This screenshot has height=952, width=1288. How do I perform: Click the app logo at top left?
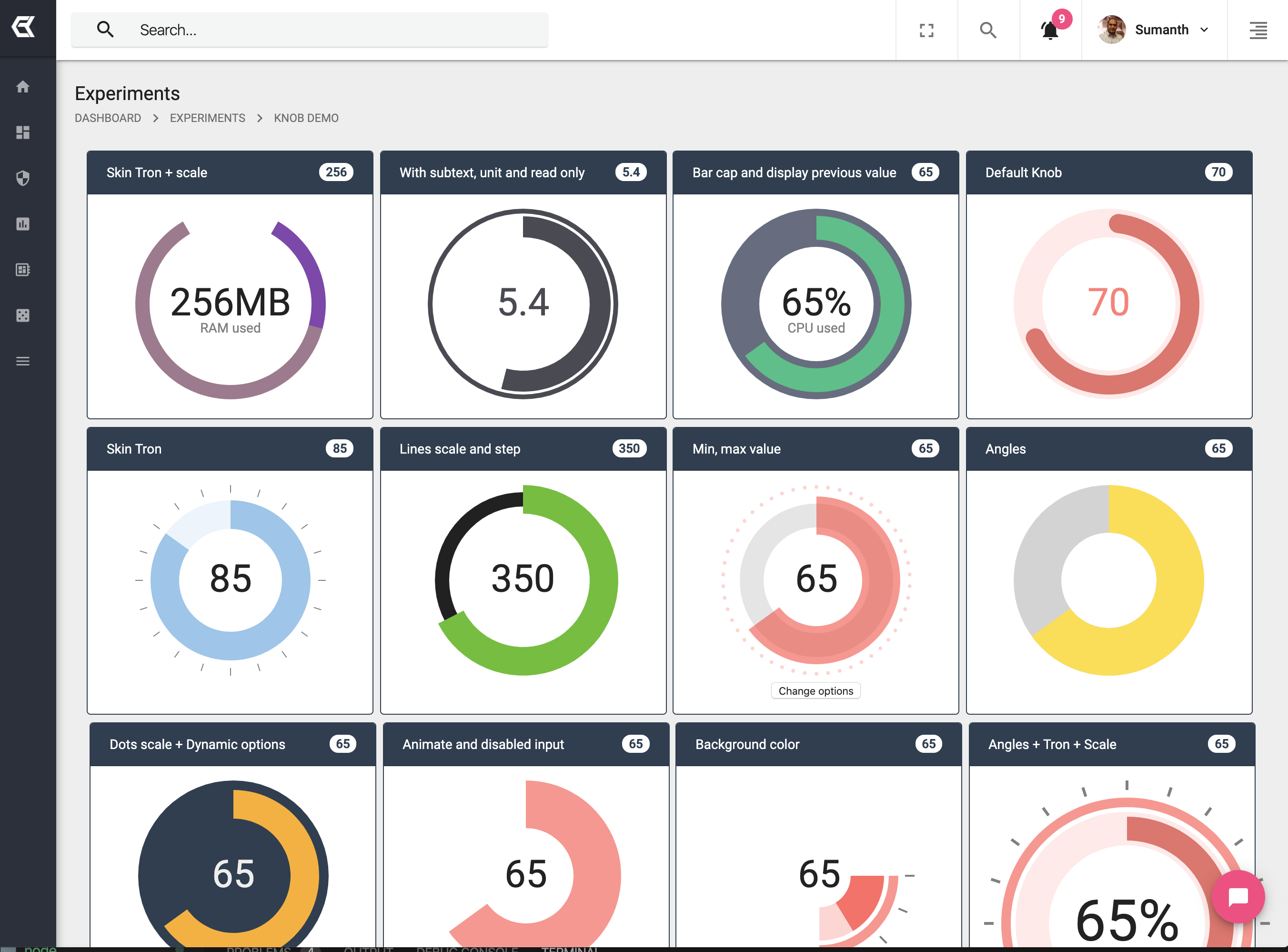click(24, 27)
